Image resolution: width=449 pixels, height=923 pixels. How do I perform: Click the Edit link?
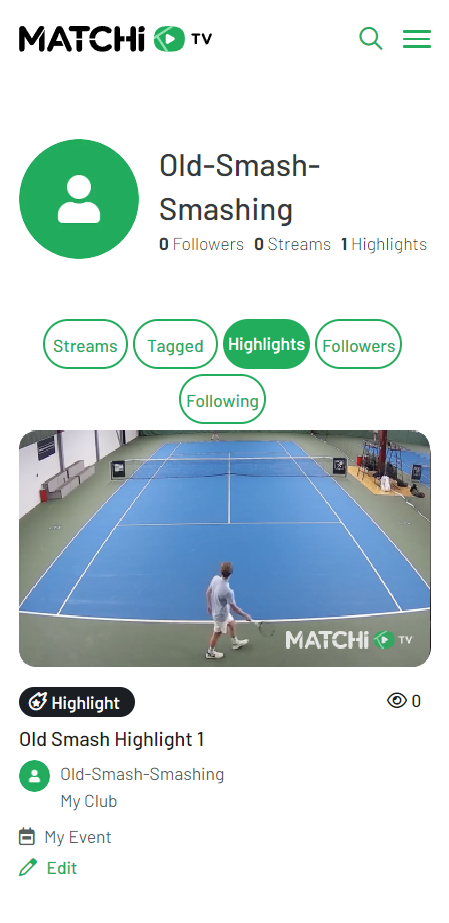tap(62, 868)
